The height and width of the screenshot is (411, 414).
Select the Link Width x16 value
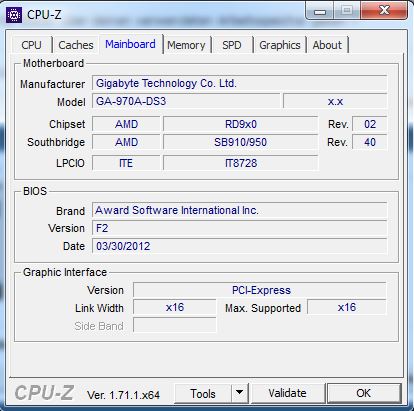pos(175,307)
